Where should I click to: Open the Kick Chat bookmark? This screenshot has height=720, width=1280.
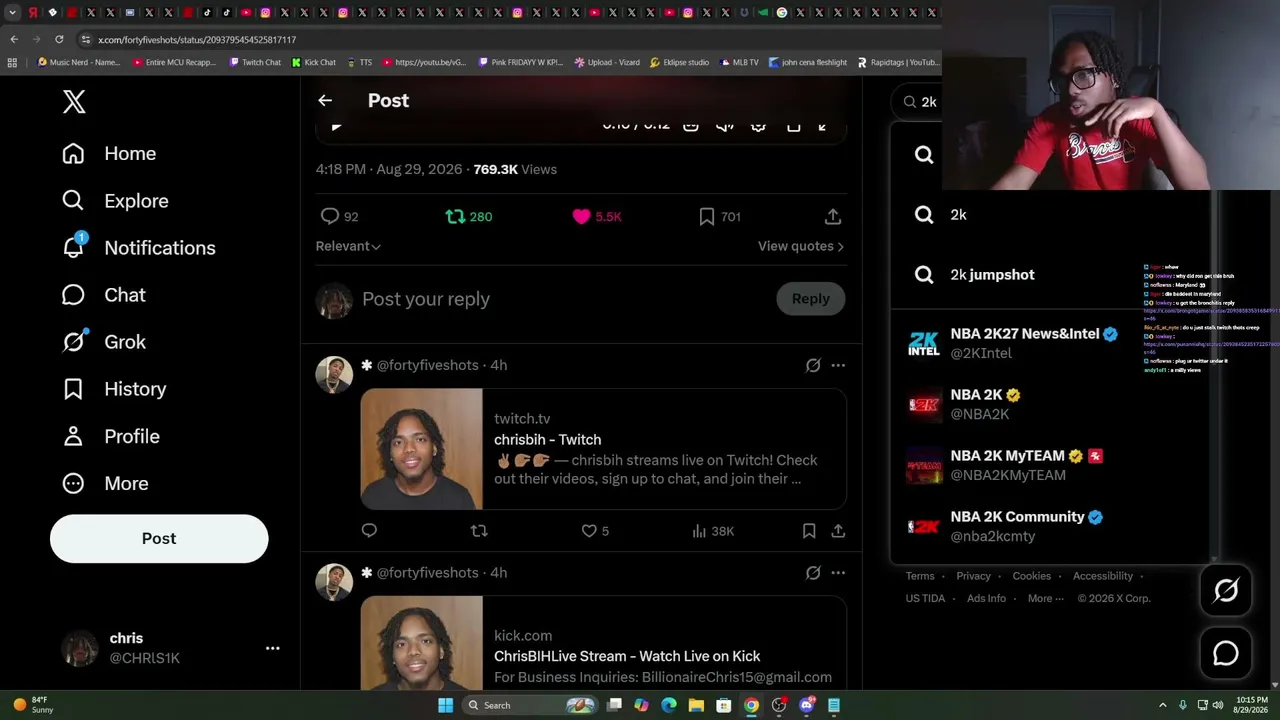point(314,62)
